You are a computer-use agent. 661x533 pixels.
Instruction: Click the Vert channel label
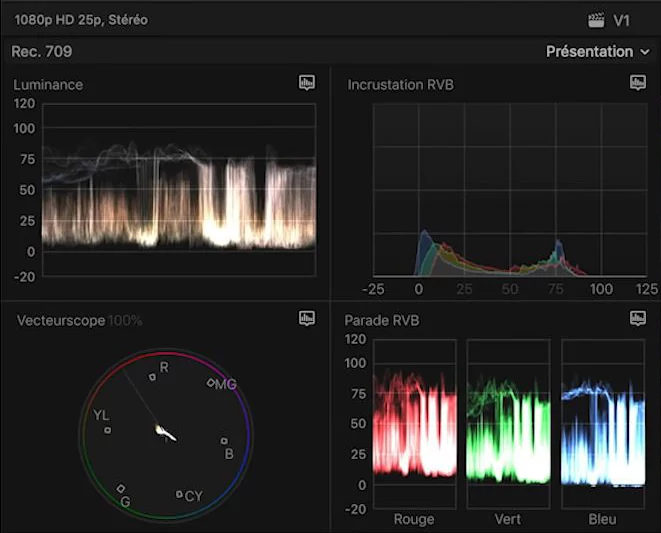pos(508,519)
